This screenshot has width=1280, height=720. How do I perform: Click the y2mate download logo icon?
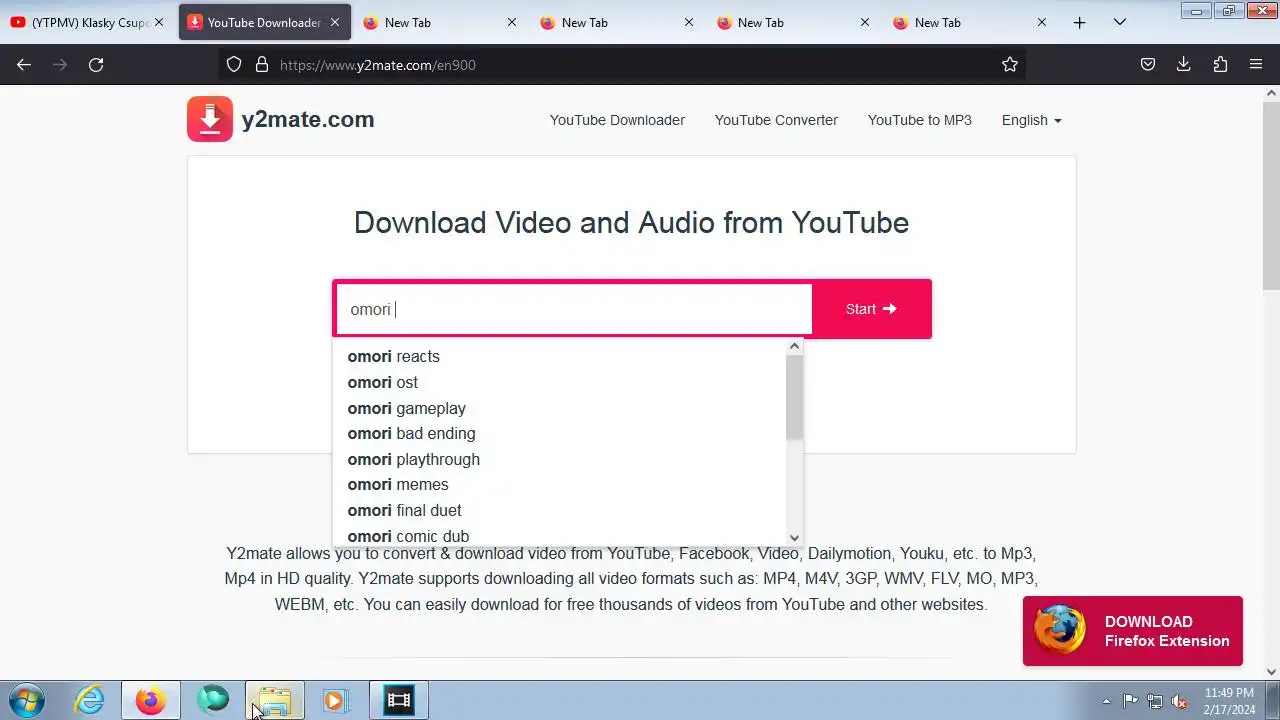click(x=210, y=119)
